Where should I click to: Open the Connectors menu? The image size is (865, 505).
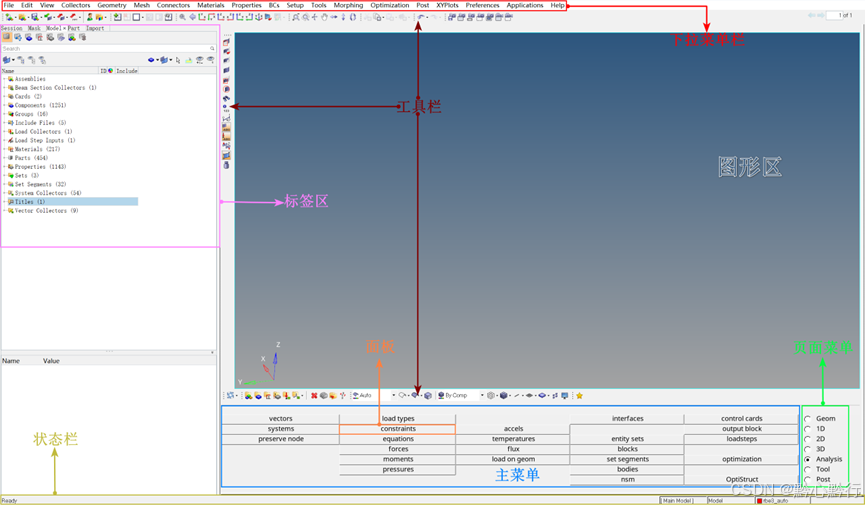(173, 5)
